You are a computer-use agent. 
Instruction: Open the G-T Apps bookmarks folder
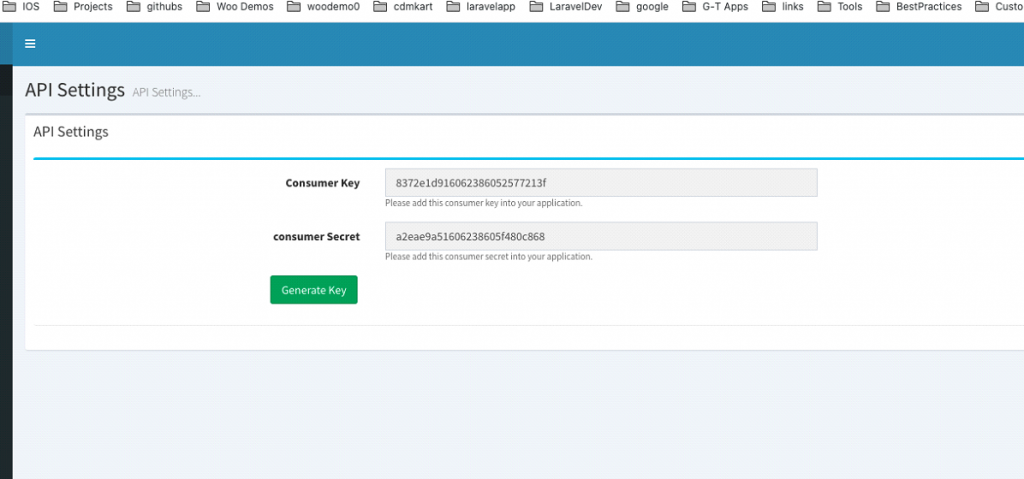(716, 7)
